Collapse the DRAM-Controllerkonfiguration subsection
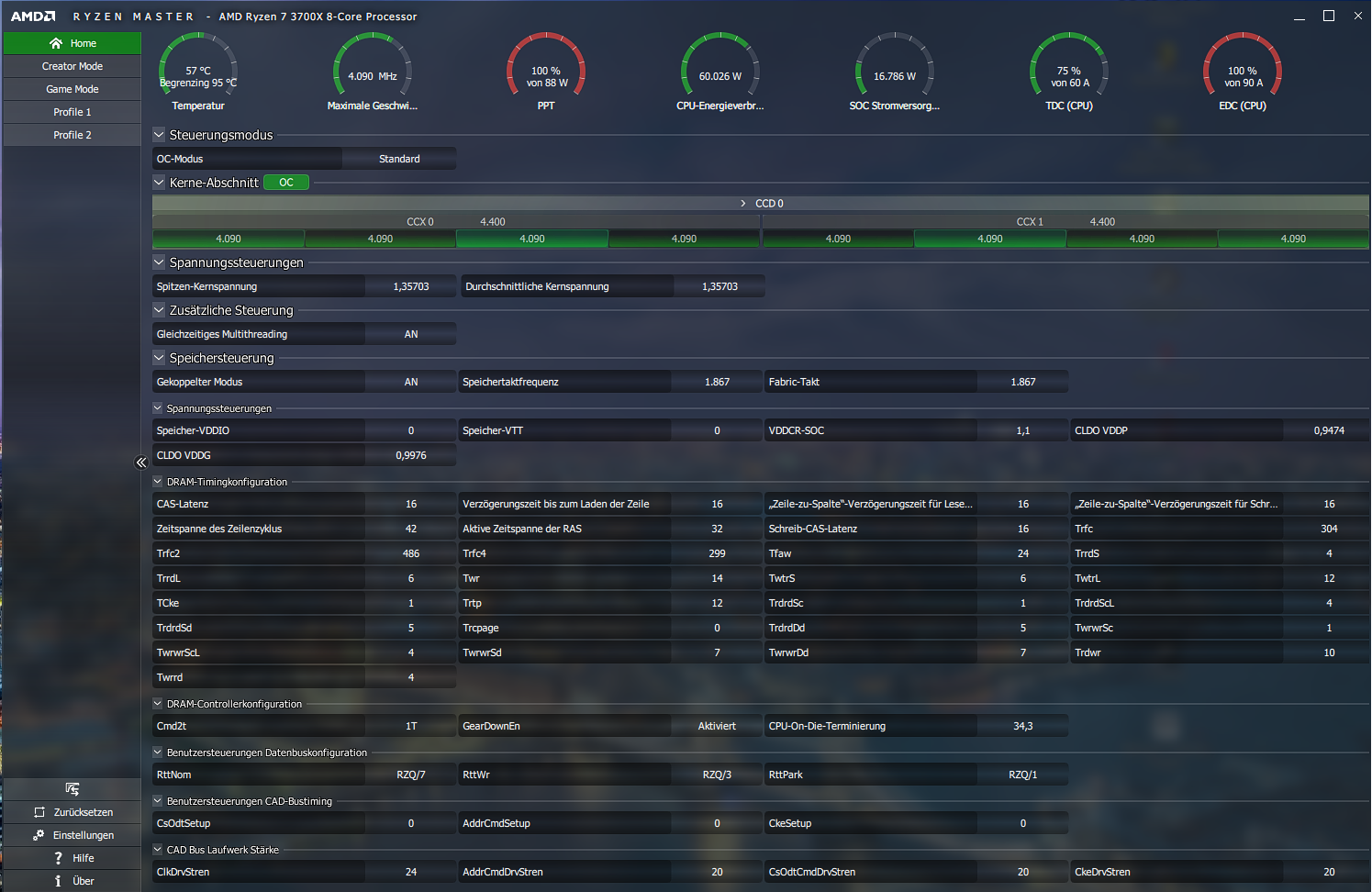1372x892 pixels. (x=158, y=704)
